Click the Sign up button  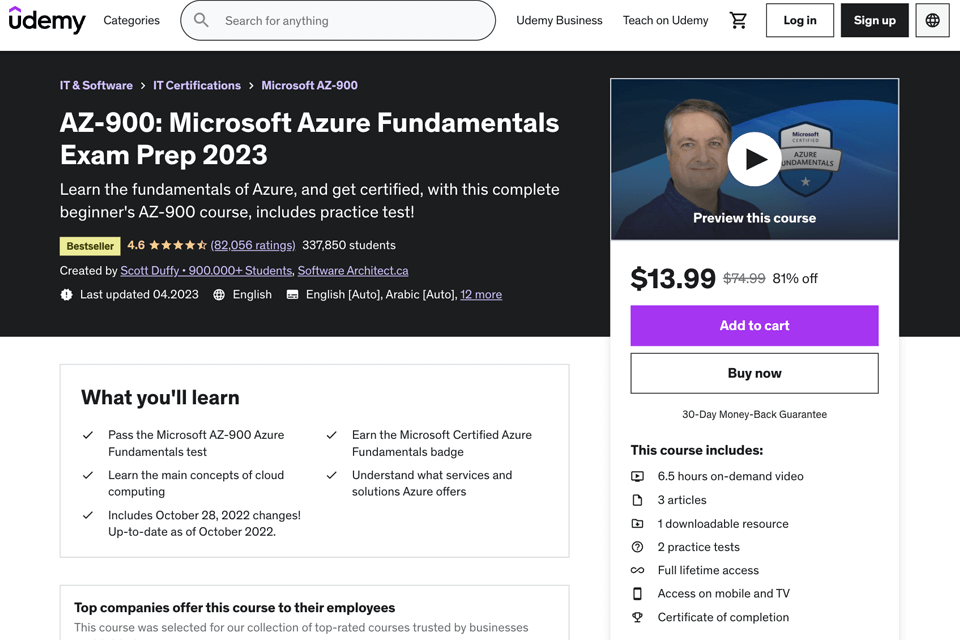coord(874,20)
